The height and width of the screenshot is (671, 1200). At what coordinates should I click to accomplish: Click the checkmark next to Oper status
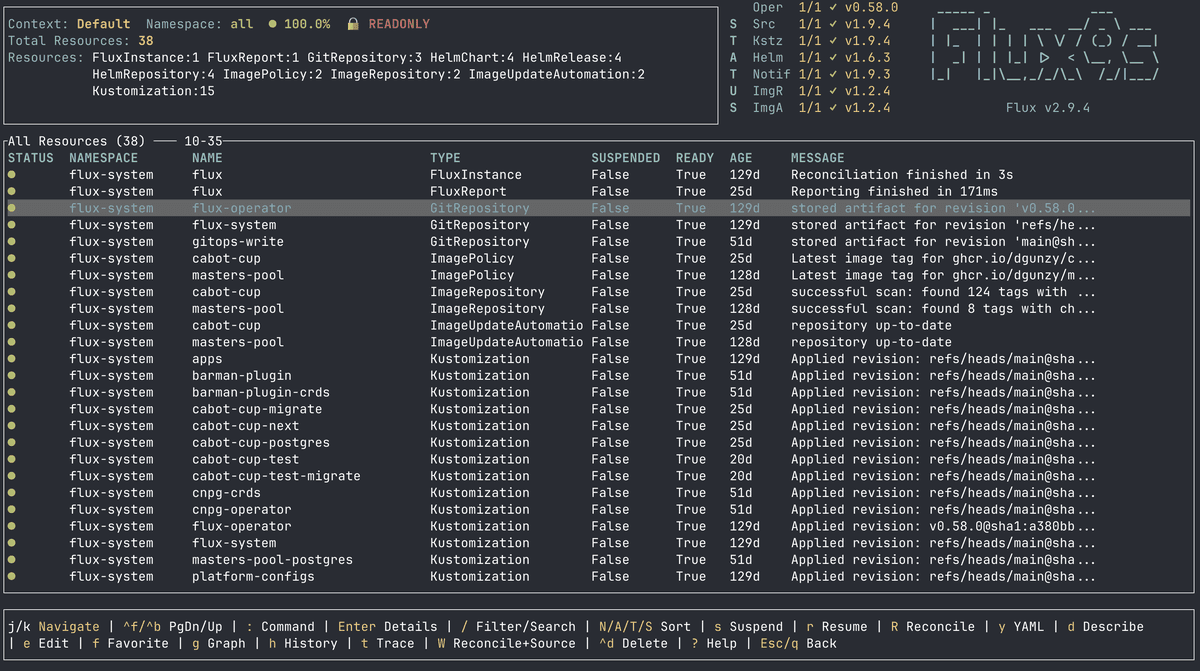tap(832, 7)
